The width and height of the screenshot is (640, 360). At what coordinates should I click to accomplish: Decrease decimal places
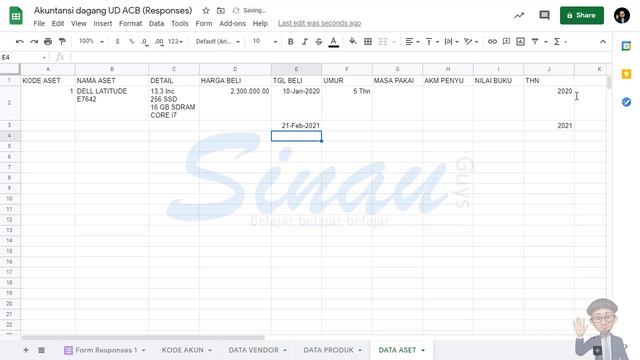point(145,42)
